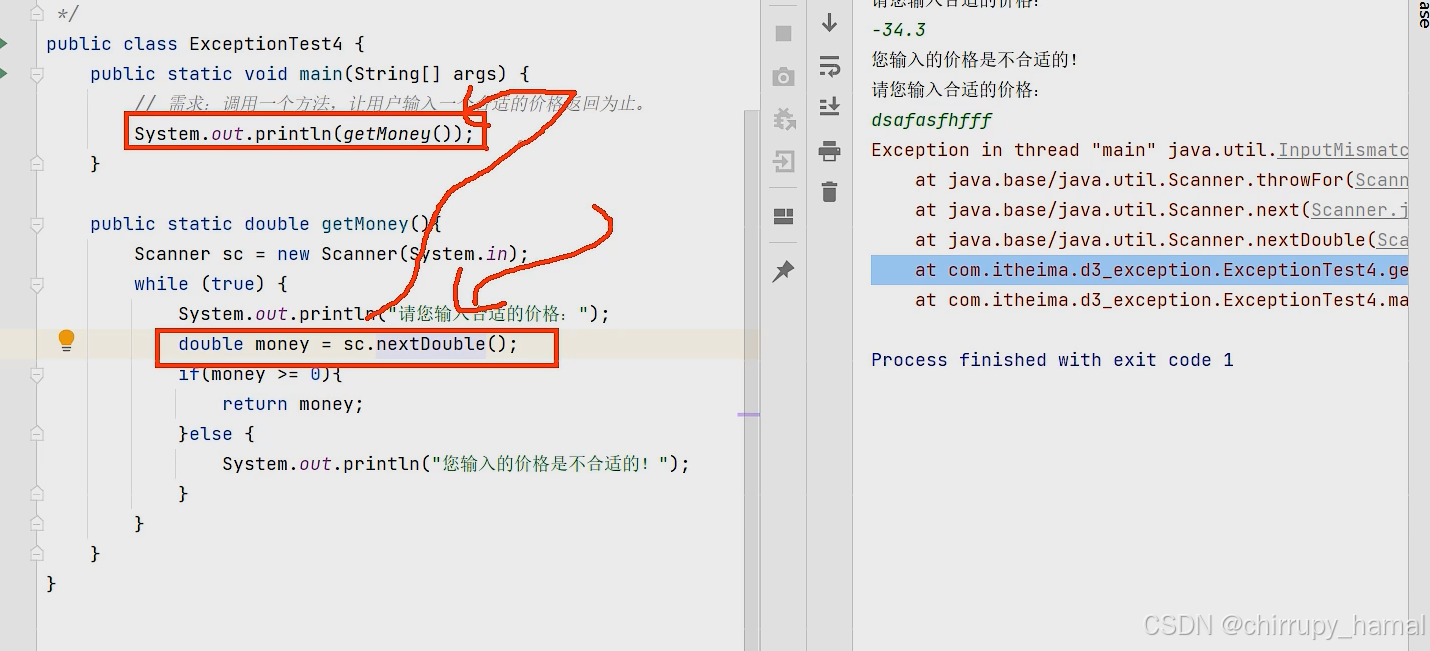Click the Attach Debugger bug icon
This screenshot has height=651, width=1430.
(784, 119)
